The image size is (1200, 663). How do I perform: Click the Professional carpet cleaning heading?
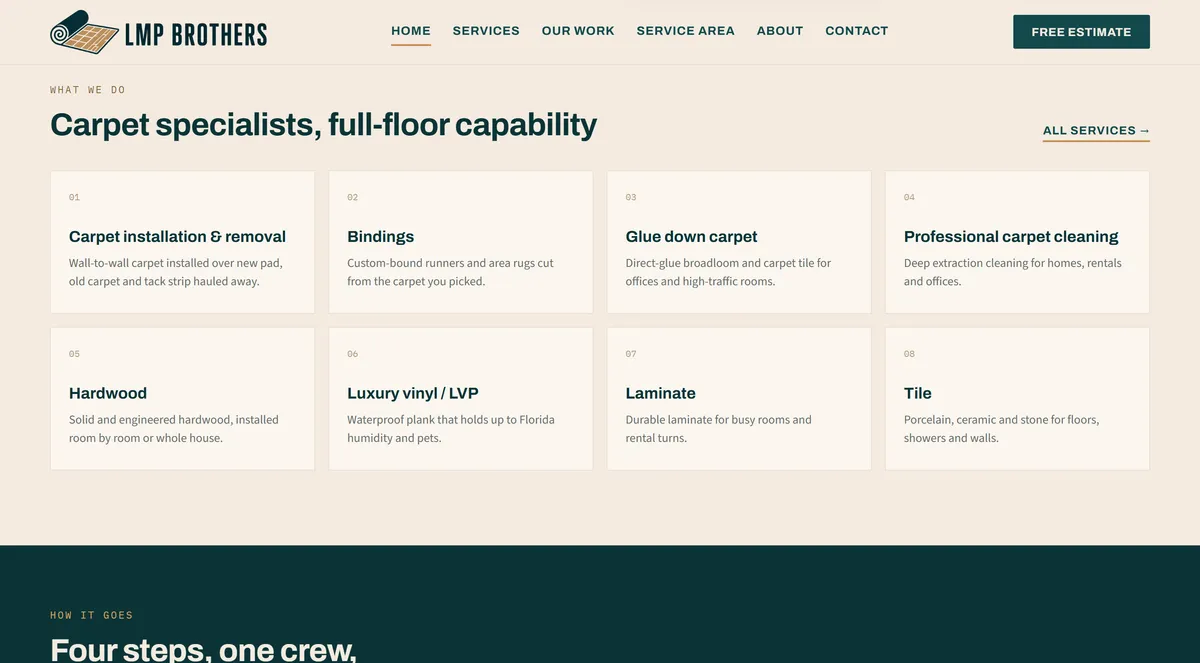tap(1011, 237)
